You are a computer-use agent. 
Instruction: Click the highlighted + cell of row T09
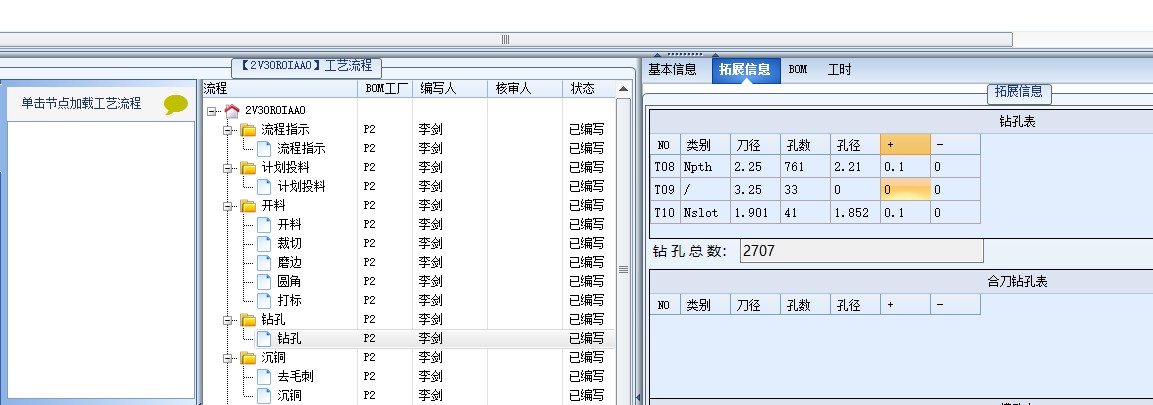905,190
